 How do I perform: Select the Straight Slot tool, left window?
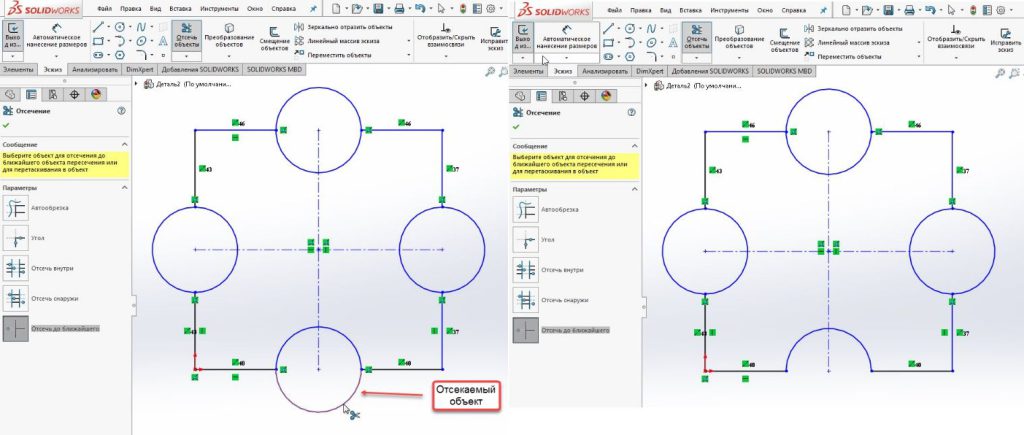[98, 56]
